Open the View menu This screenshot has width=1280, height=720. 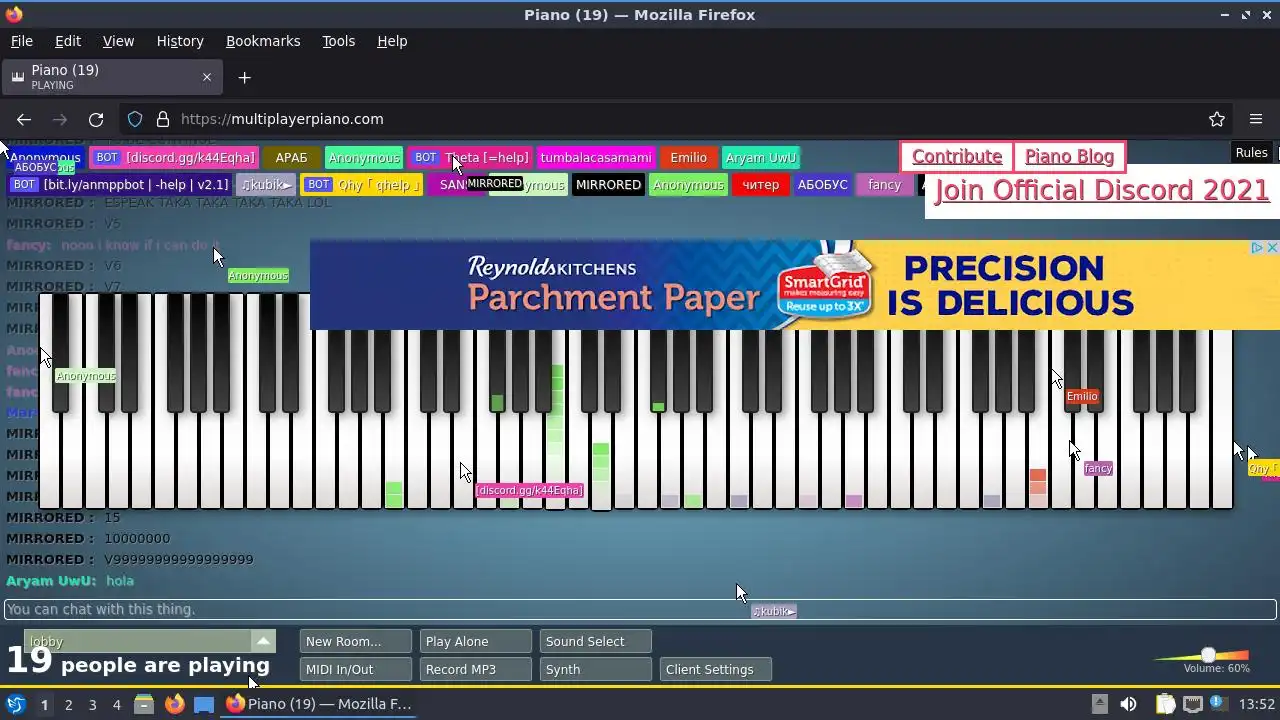pos(118,41)
